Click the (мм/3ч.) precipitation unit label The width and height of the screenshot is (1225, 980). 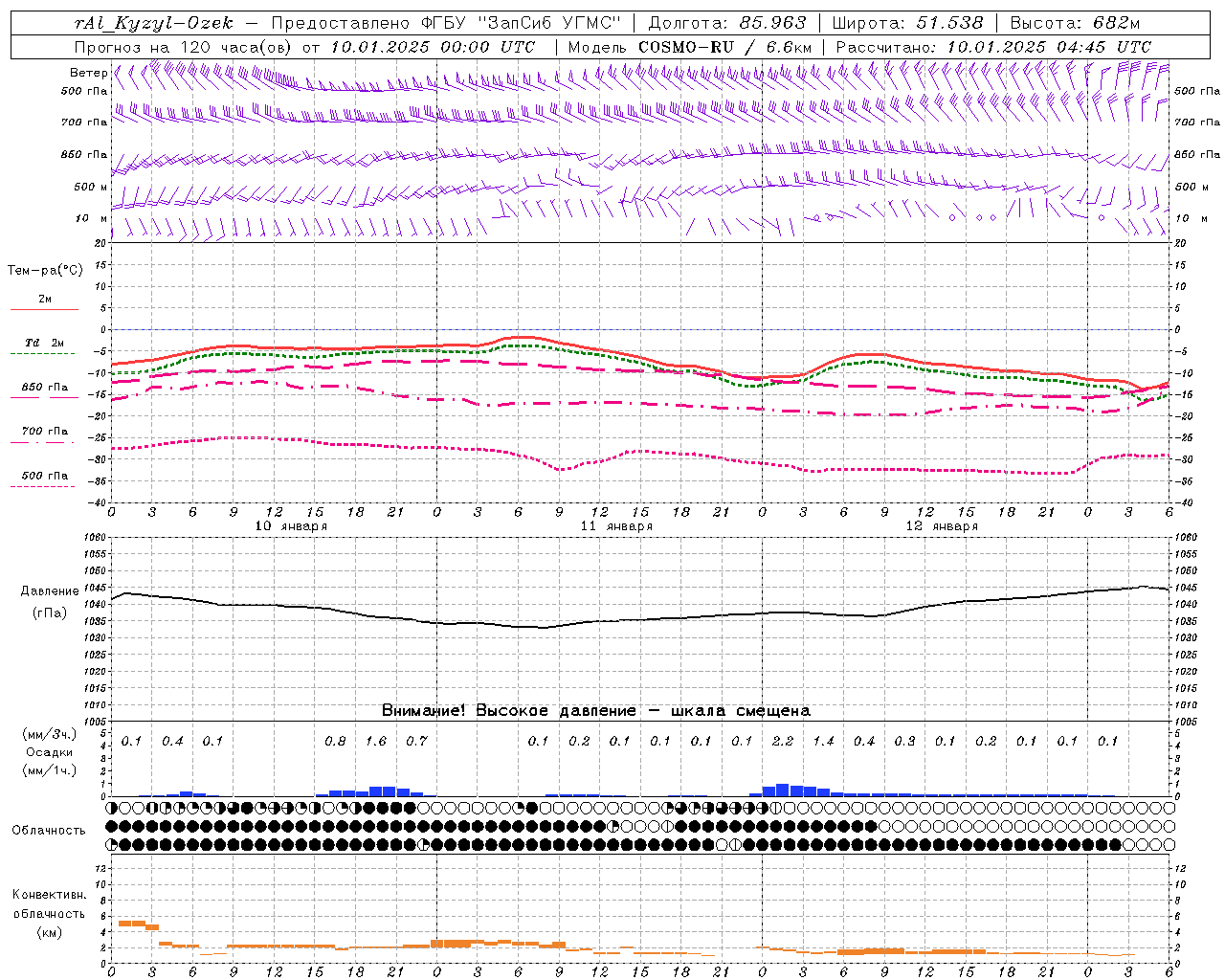50,735
